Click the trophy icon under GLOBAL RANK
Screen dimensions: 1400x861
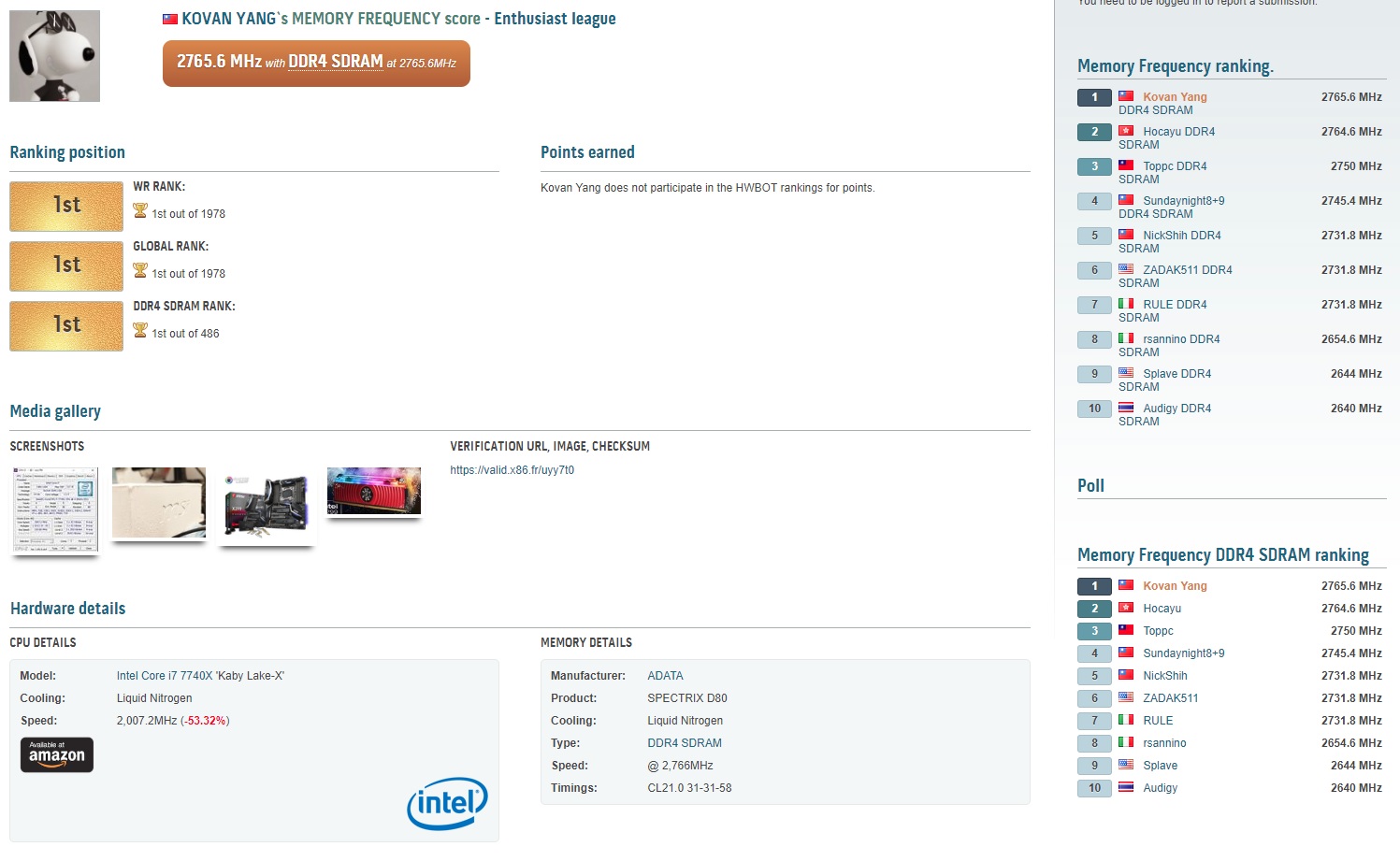pos(139,273)
